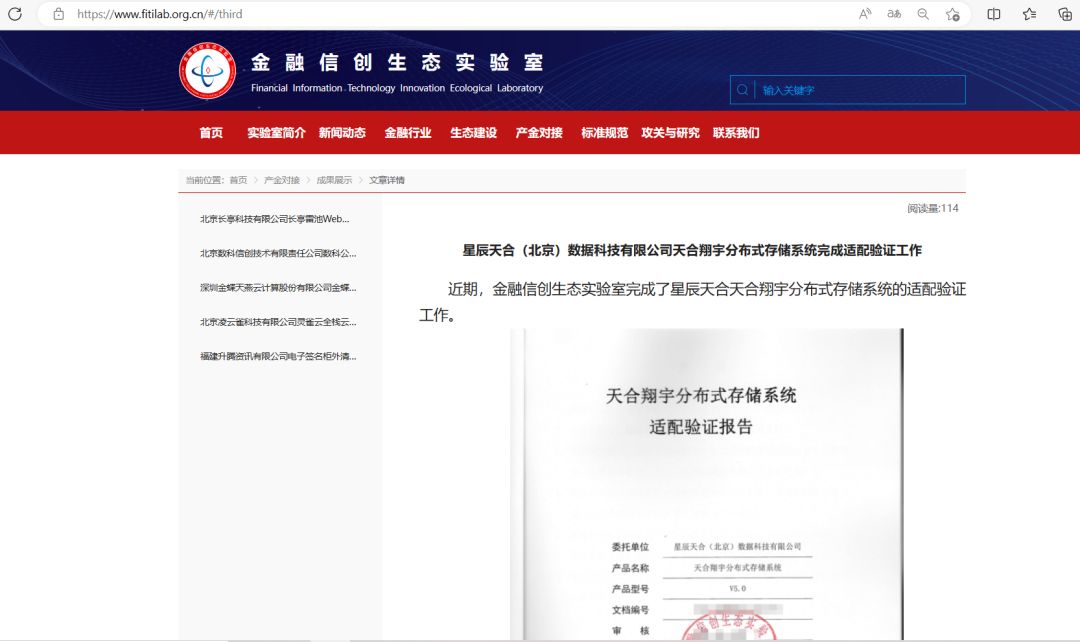
Task: Open the 联系我们 menu
Action: (736, 133)
